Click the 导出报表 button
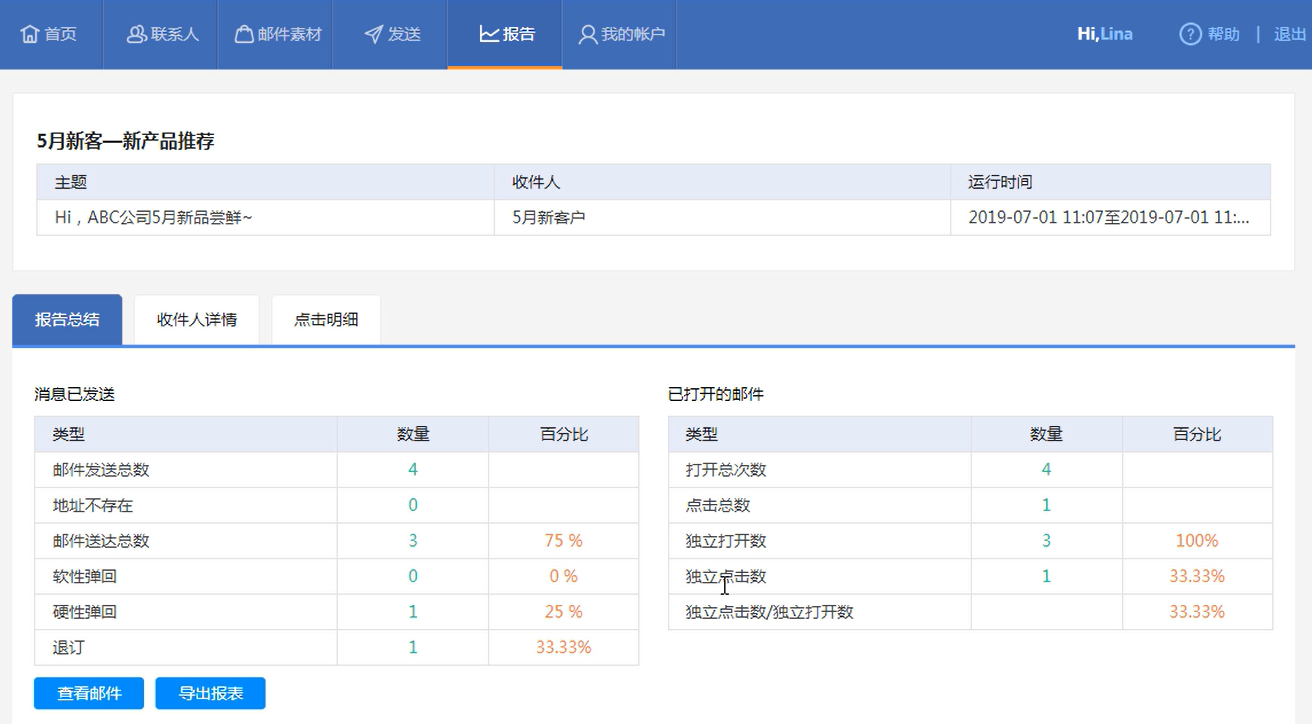 pos(210,693)
